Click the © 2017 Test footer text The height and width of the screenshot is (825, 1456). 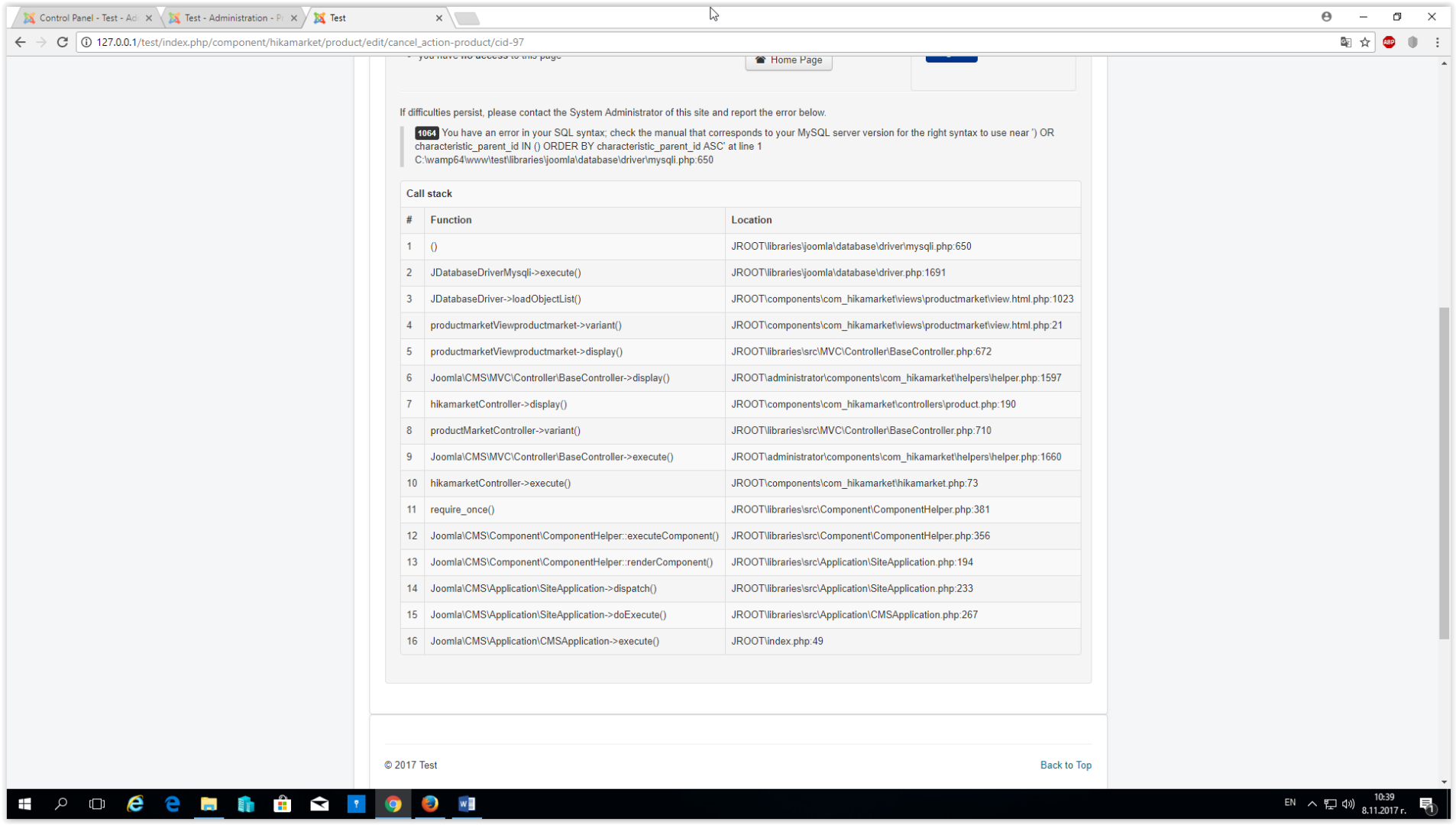coord(411,765)
